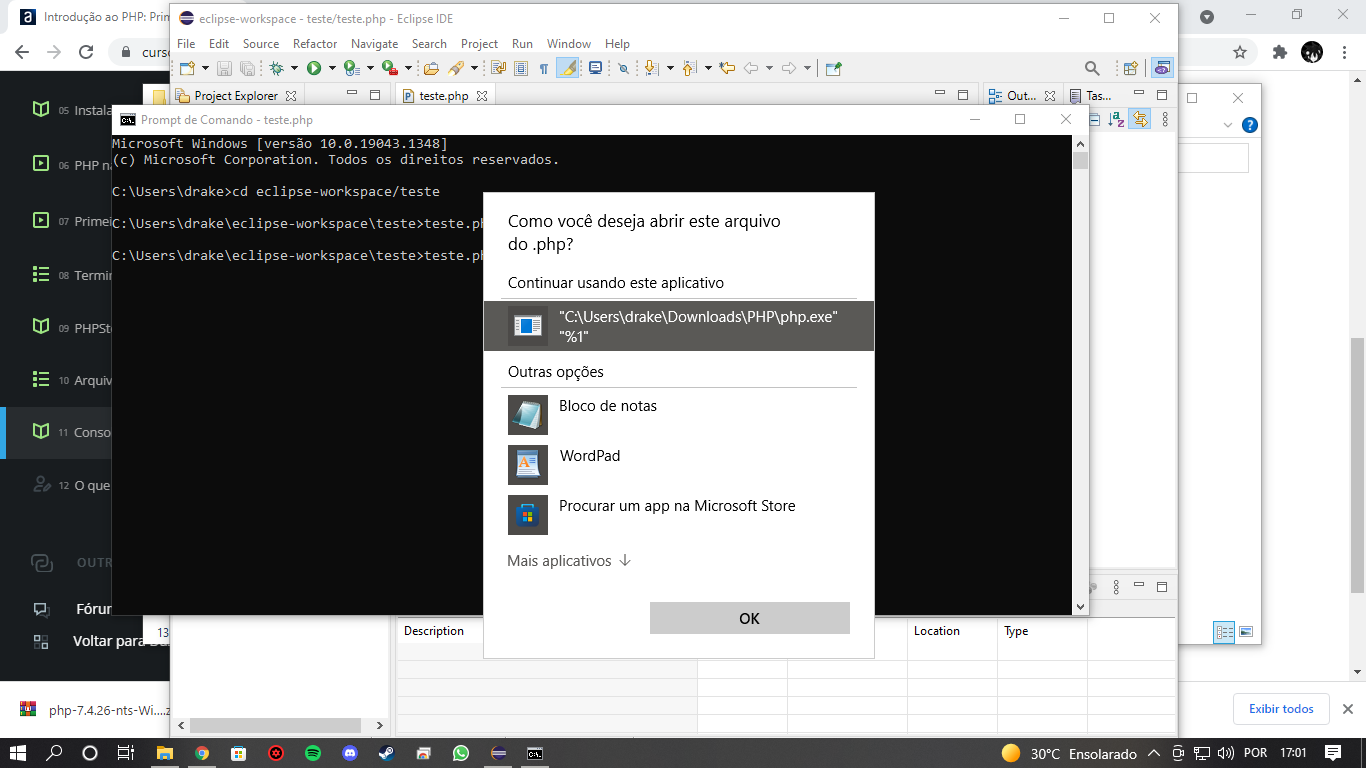The width and height of the screenshot is (1366, 768).
Task: Click the Save All icon in Eclipse toolbar
Action: 247,68
